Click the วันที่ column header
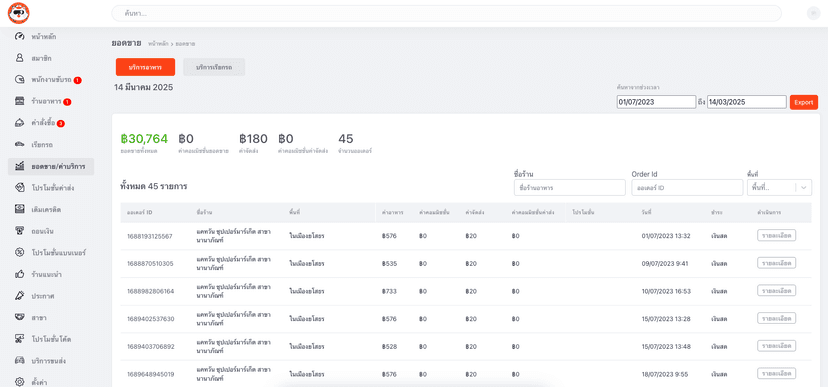The image size is (828, 387). tap(646, 212)
